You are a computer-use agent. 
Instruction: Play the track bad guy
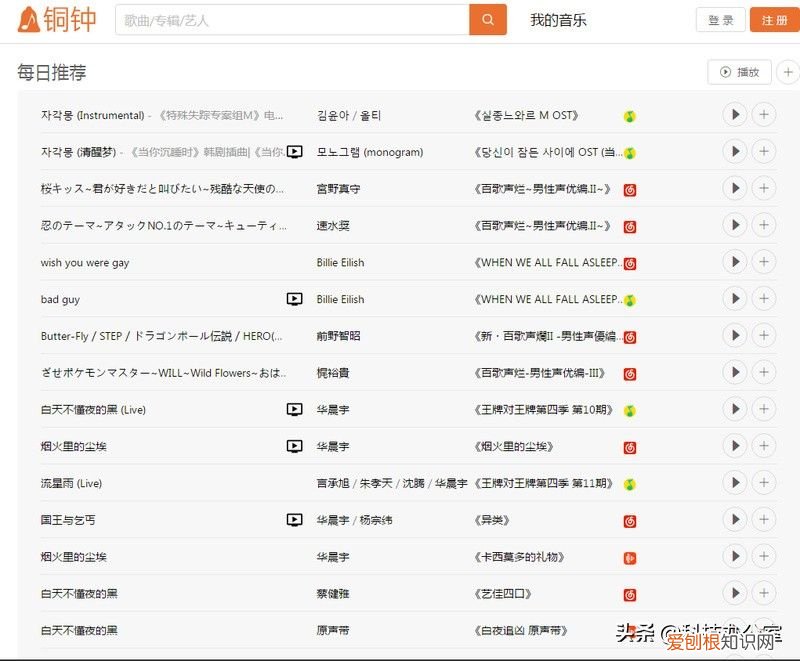[736, 299]
